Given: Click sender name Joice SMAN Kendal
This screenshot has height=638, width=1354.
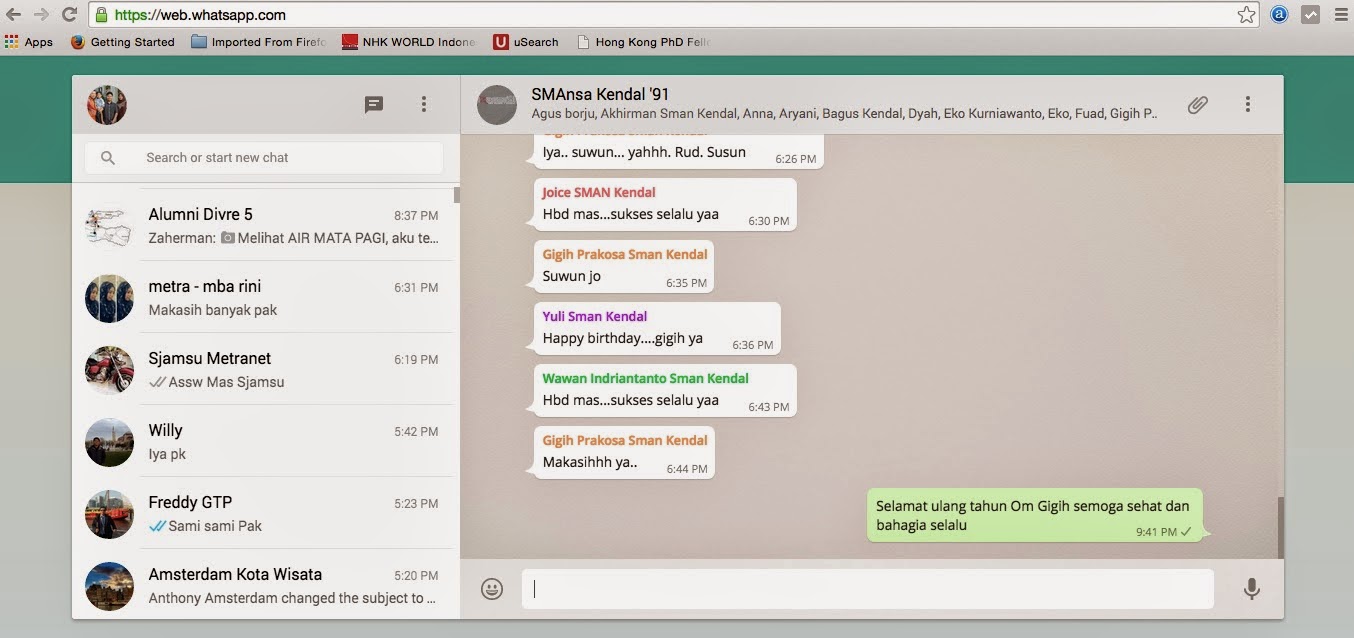Looking at the screenshot, I should tap(599, 192).
